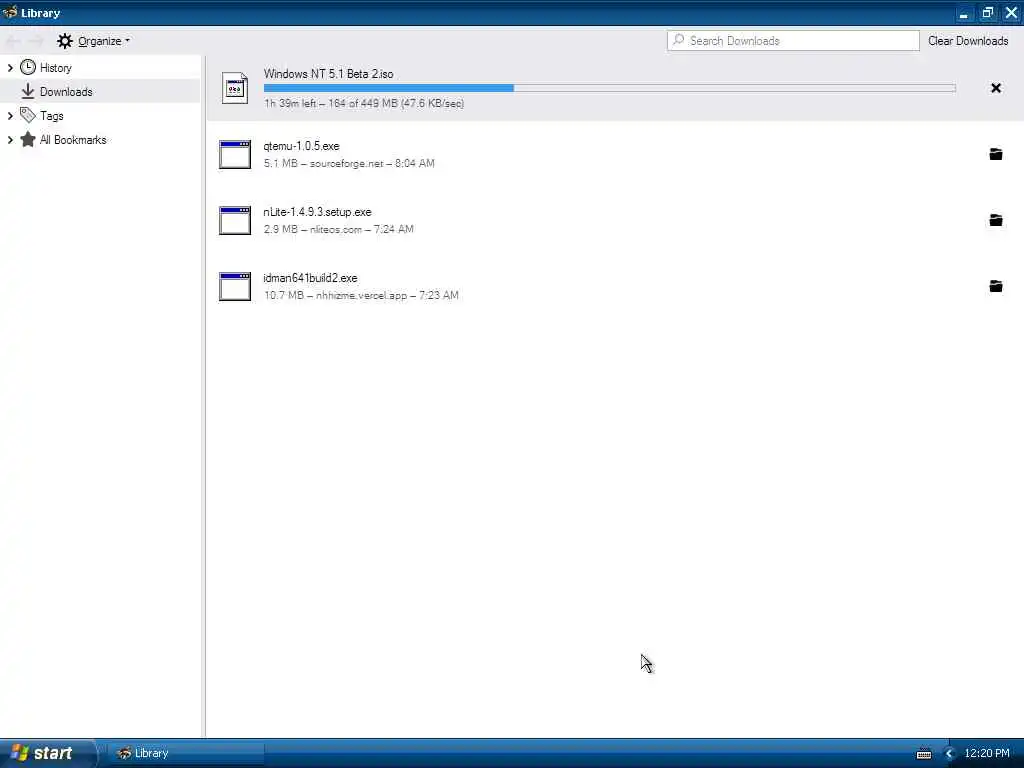The width and height of the screenshot is (1024, 768).
Task: Go forward using the forward arrow
Action: click(x=37, y=41)
